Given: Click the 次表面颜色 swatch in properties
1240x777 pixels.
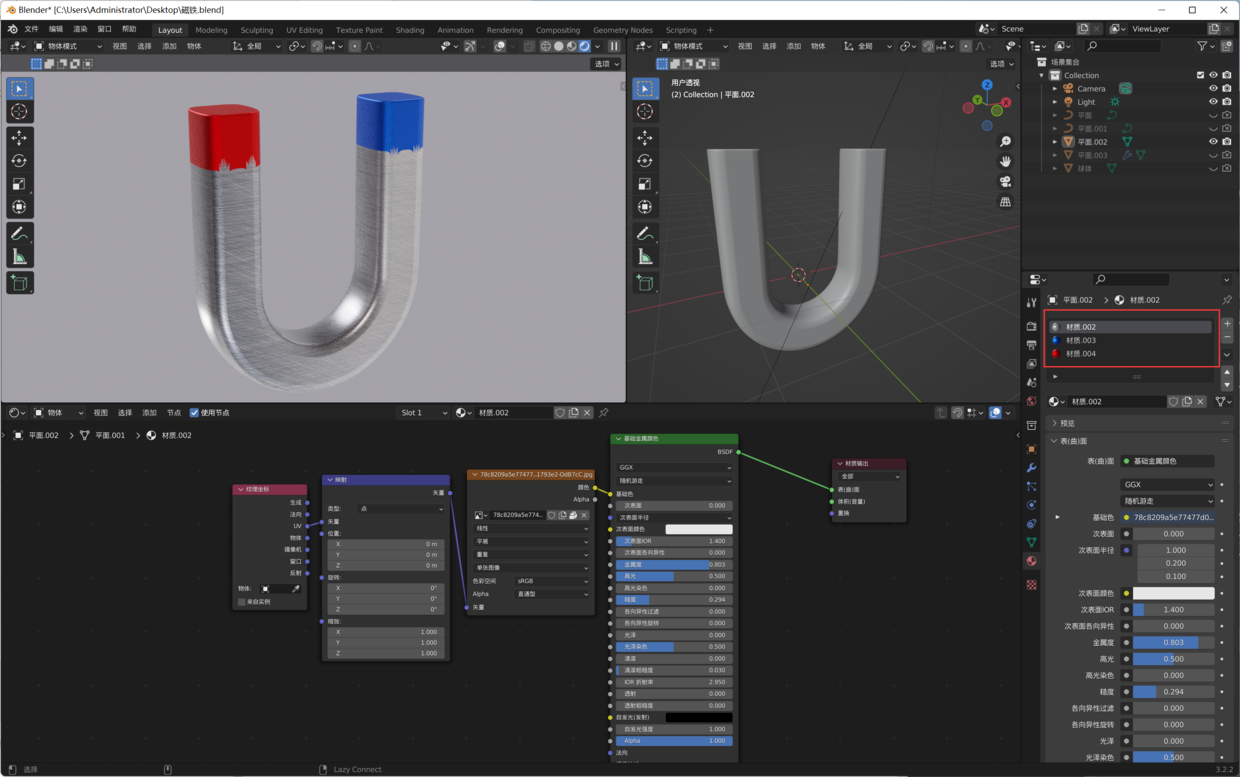Looking at the screenshot, I should coord(1174,593).
